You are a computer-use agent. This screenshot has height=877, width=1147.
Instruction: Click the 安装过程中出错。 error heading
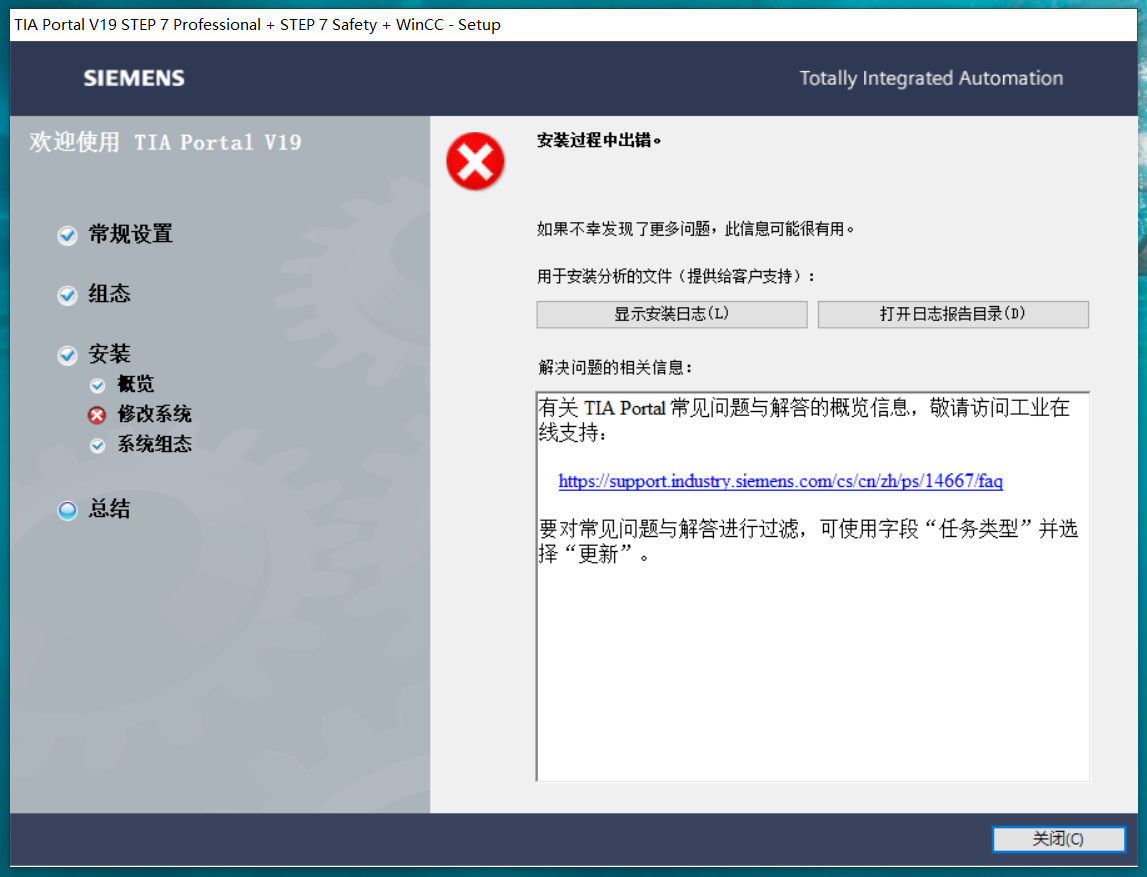point(599,140)
